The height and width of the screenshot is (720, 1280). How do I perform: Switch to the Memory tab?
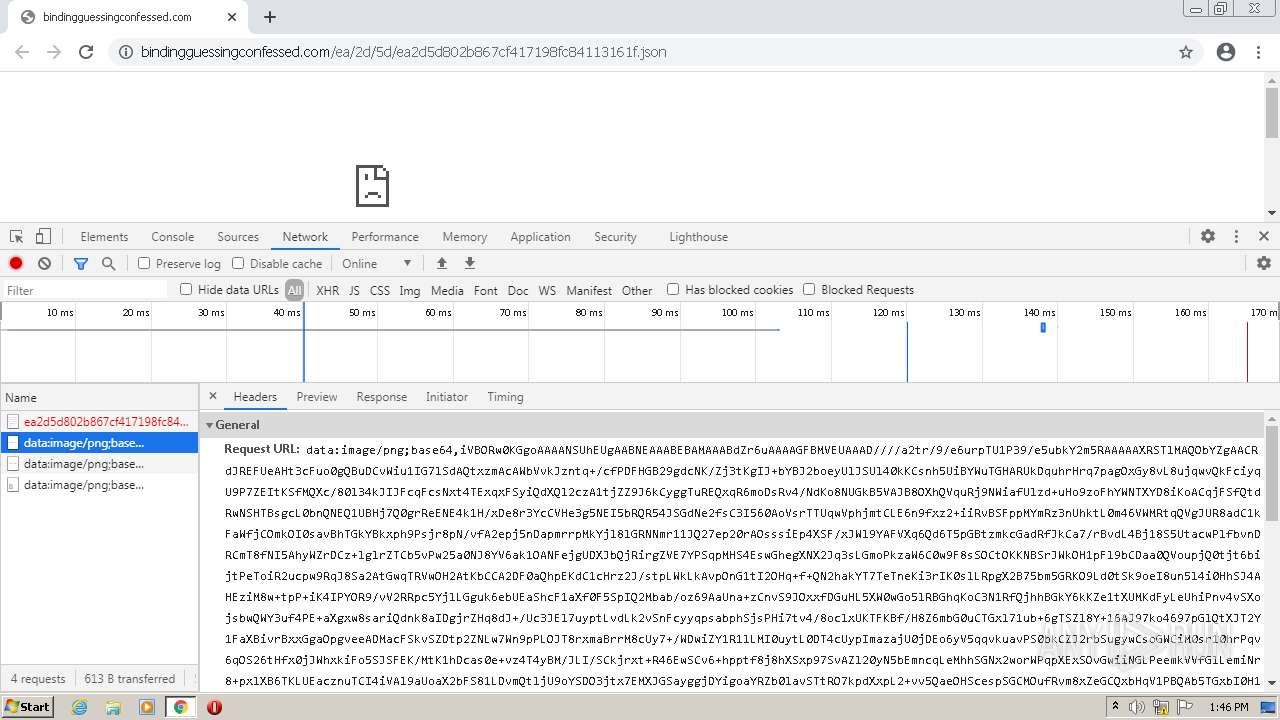[465, 237]
